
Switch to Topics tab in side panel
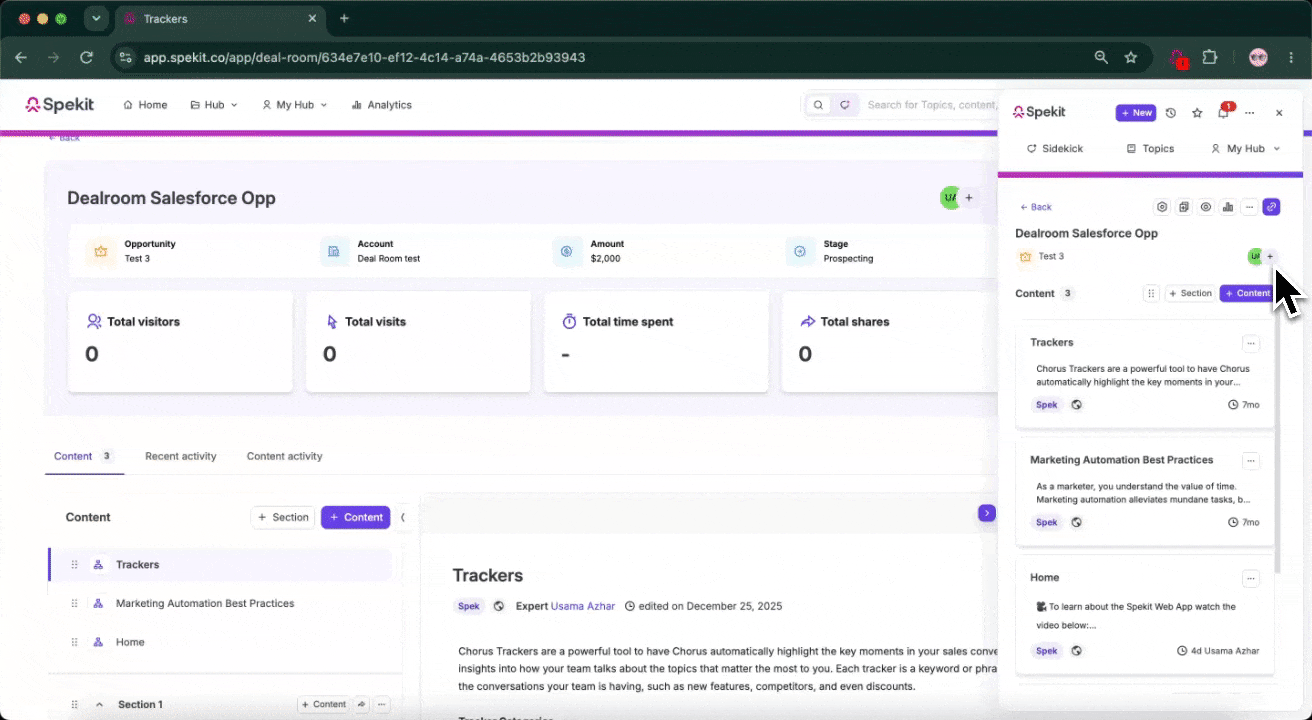pyautogui.click(x=1150, y=148)
